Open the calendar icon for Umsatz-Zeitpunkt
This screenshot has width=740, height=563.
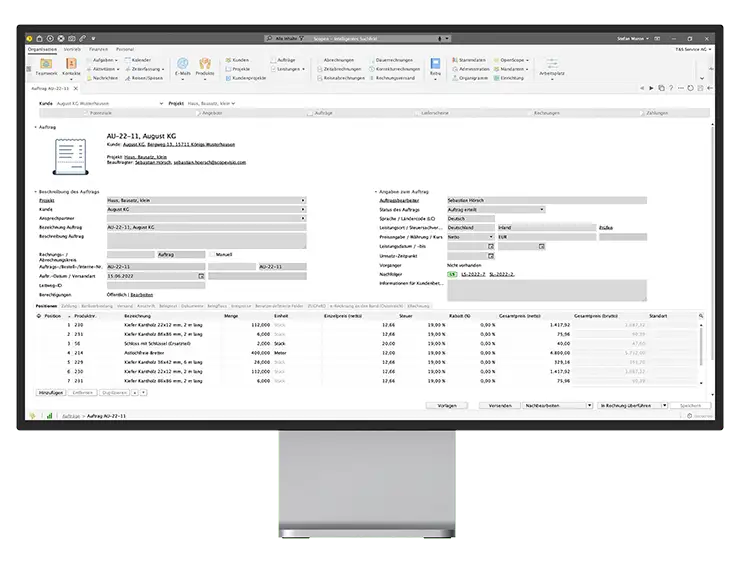tap(491, 253)
